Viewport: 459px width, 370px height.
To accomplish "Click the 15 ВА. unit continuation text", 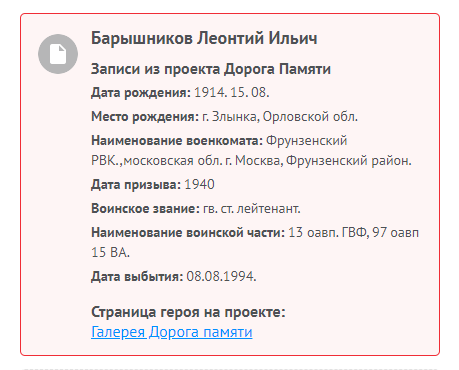I will point(110,253).
